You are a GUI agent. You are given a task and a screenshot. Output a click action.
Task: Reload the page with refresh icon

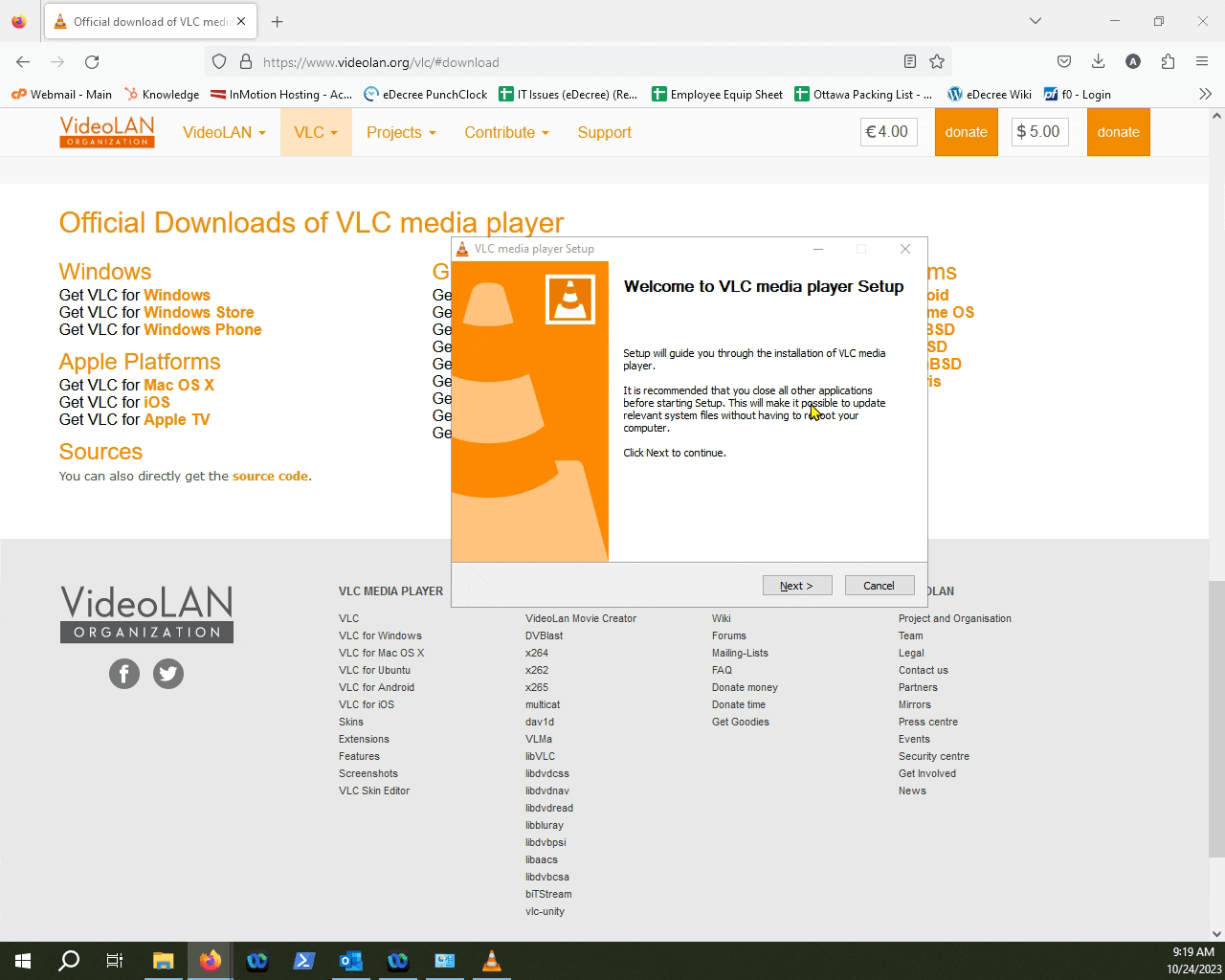click(x=92, y=62)
